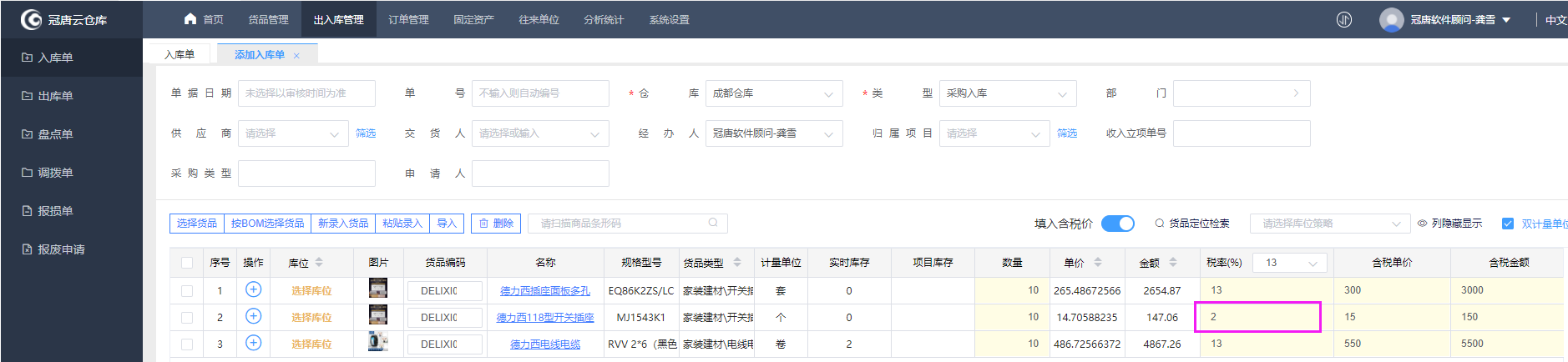Click the 货品定位检索 search icon

pos(1160,224)
